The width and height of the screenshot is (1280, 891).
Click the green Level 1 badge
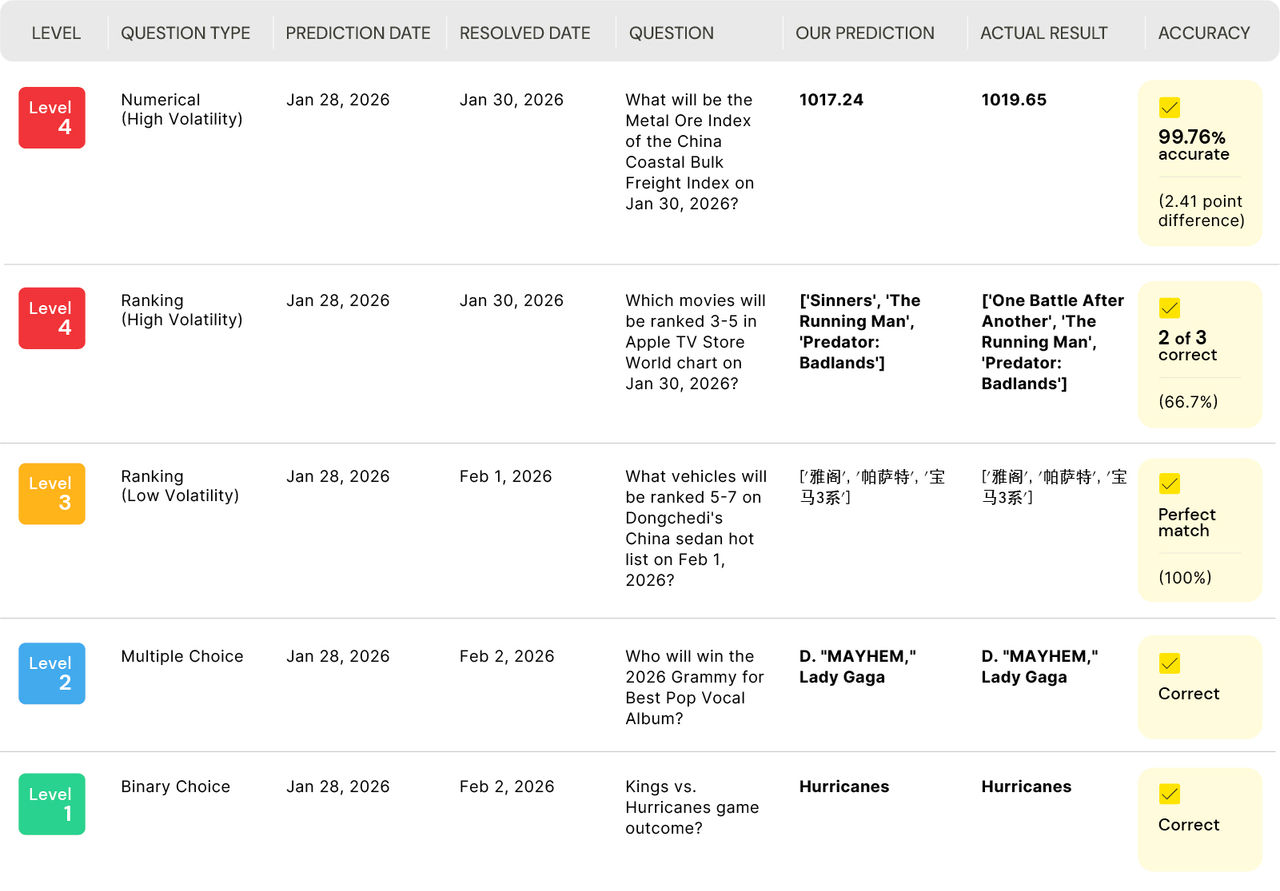click(52, 804)
